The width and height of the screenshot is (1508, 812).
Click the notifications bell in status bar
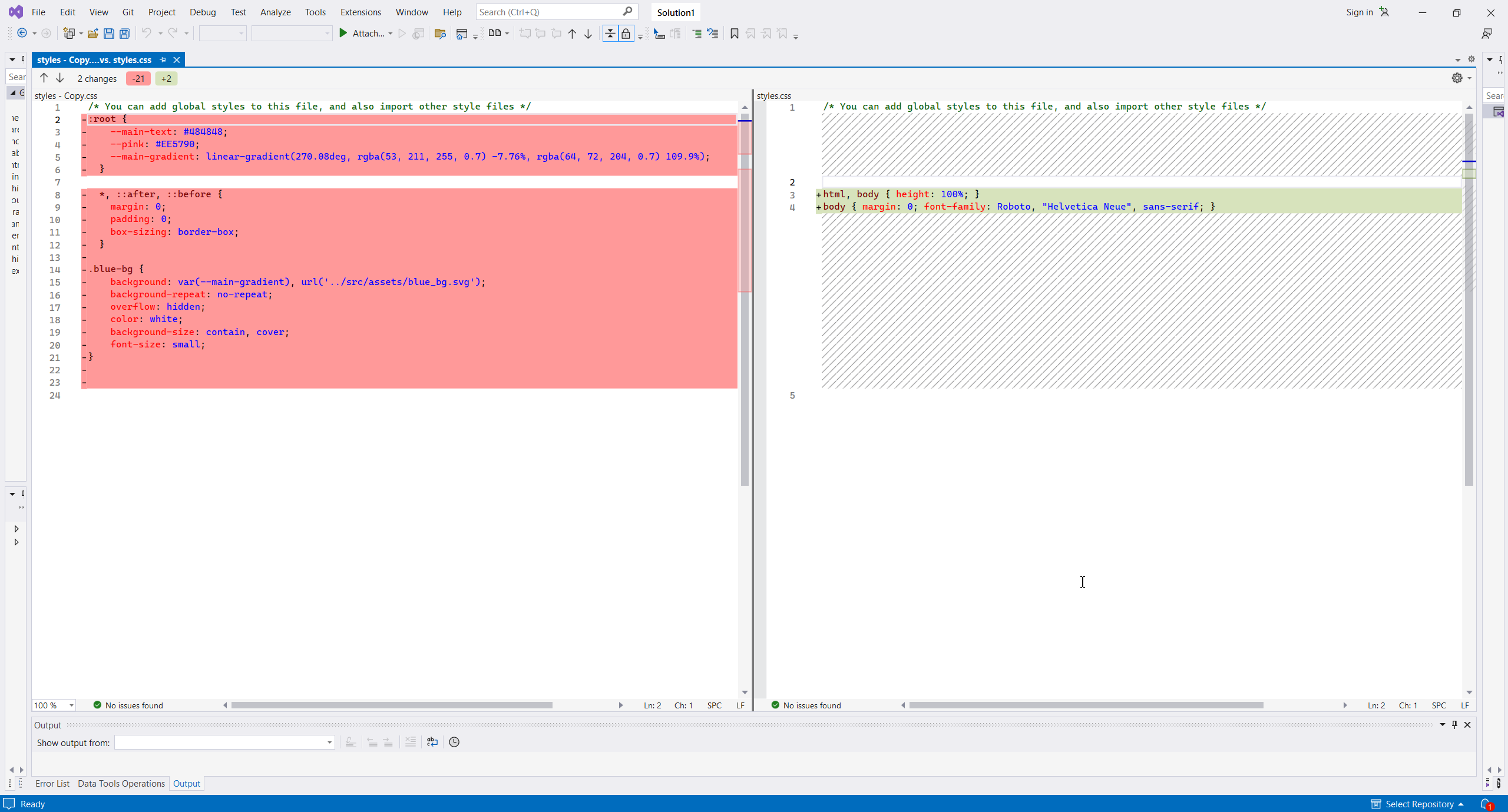1485,804
